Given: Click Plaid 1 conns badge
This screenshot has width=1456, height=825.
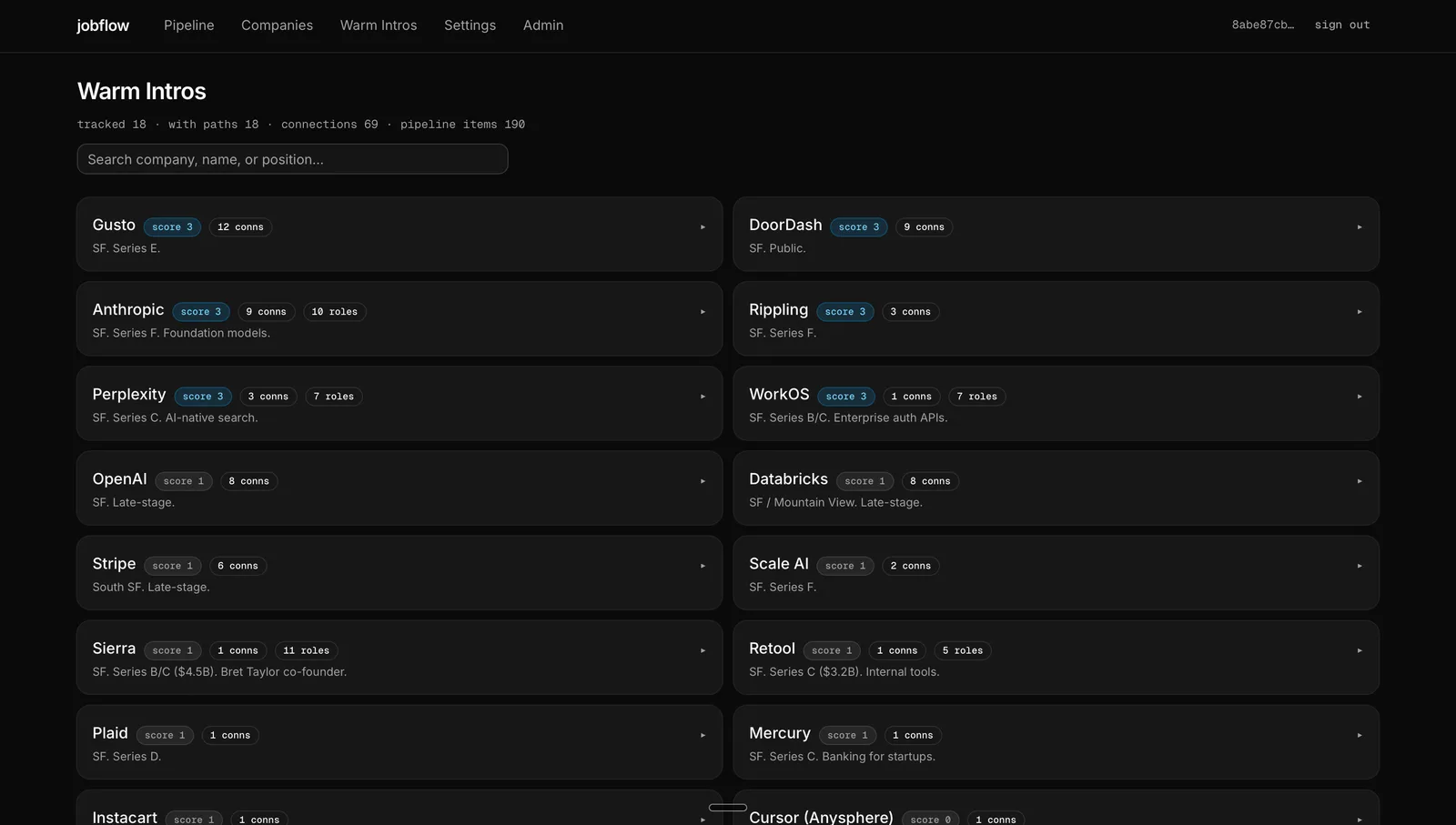Looking at the screenshot, I should (229, 735).
